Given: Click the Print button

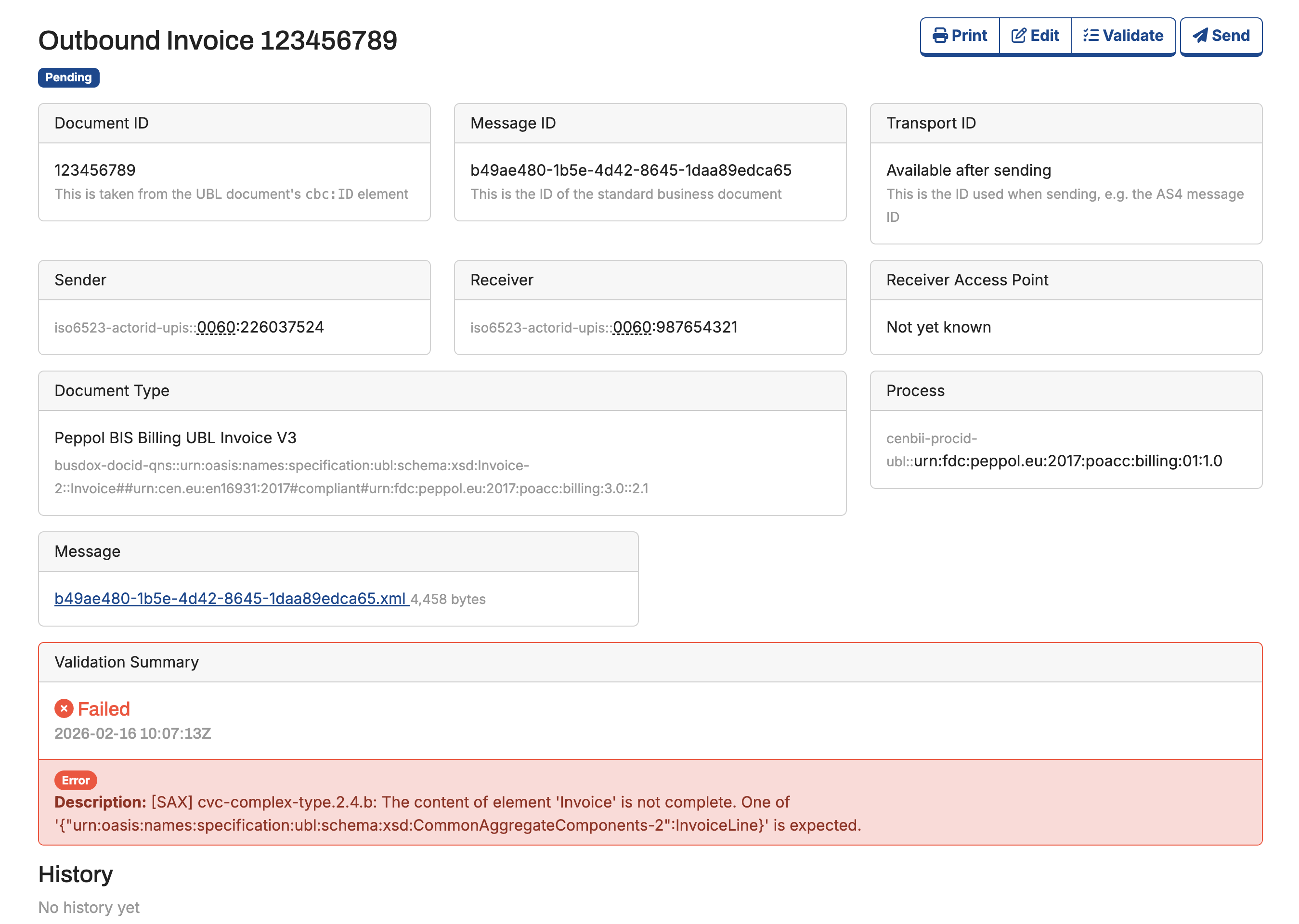Looking at the screenshot, I should pos(959,36).
